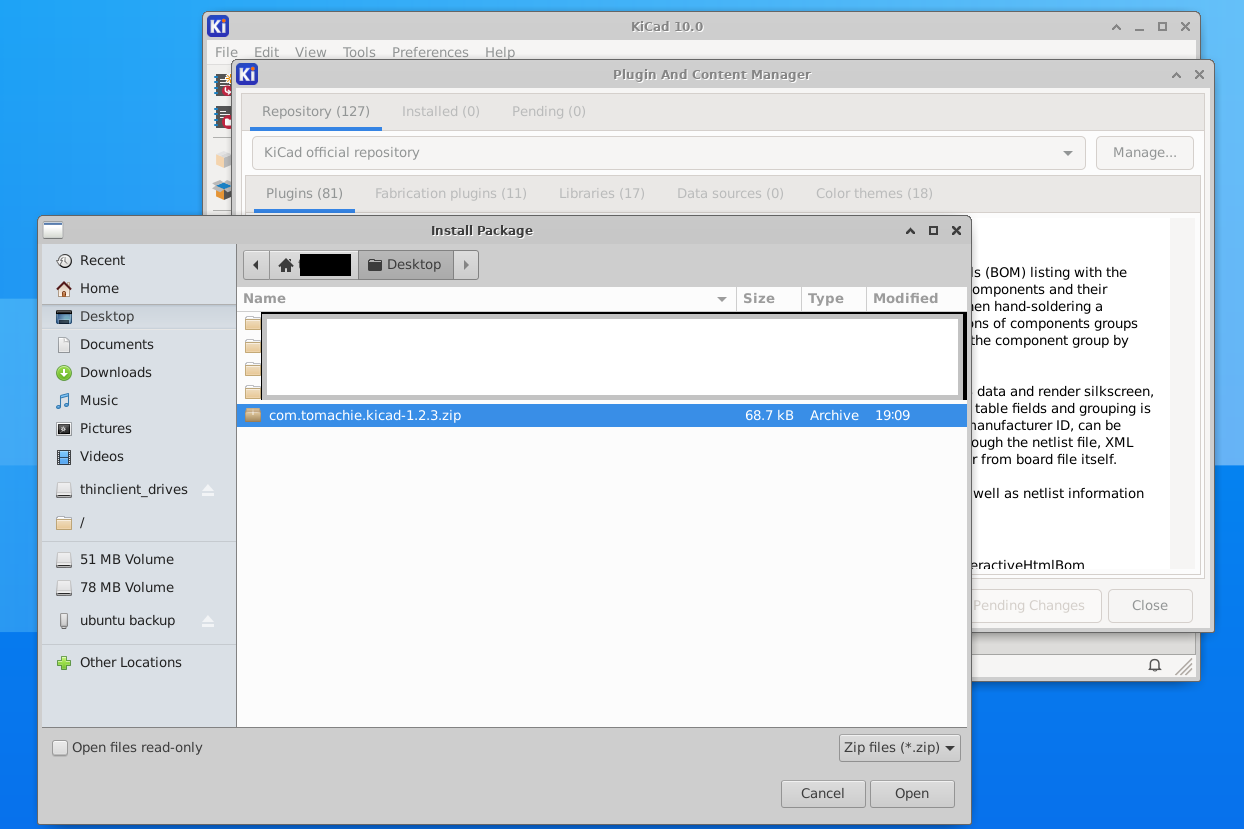
Task: Open Pictures folder in sidebar
Action: (105, 428)
